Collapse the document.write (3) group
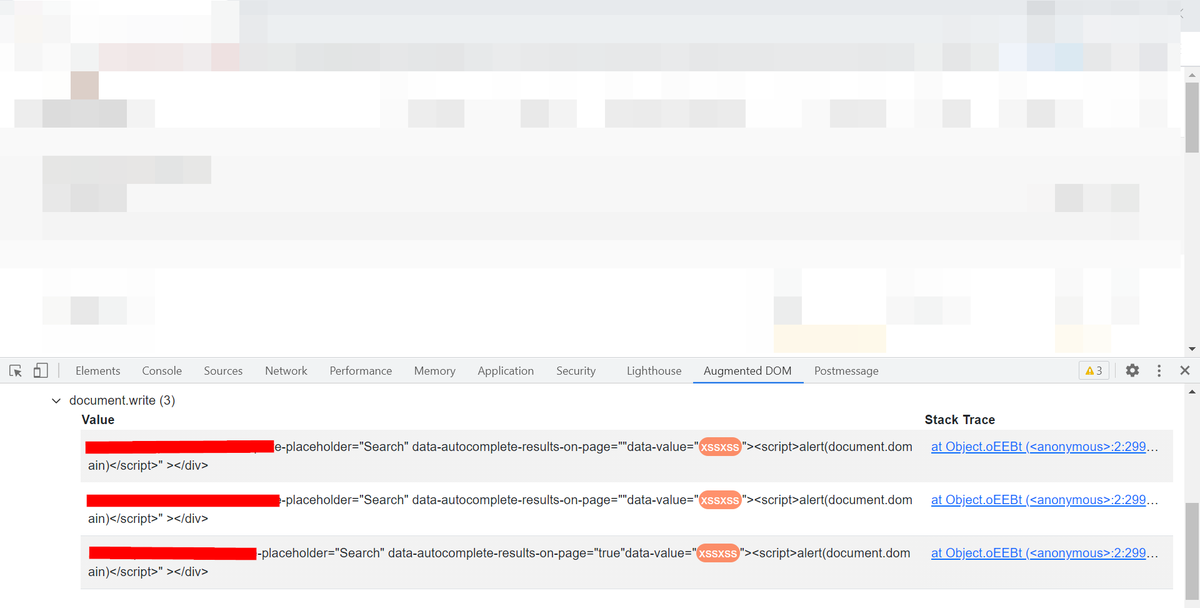 [56, 401]
